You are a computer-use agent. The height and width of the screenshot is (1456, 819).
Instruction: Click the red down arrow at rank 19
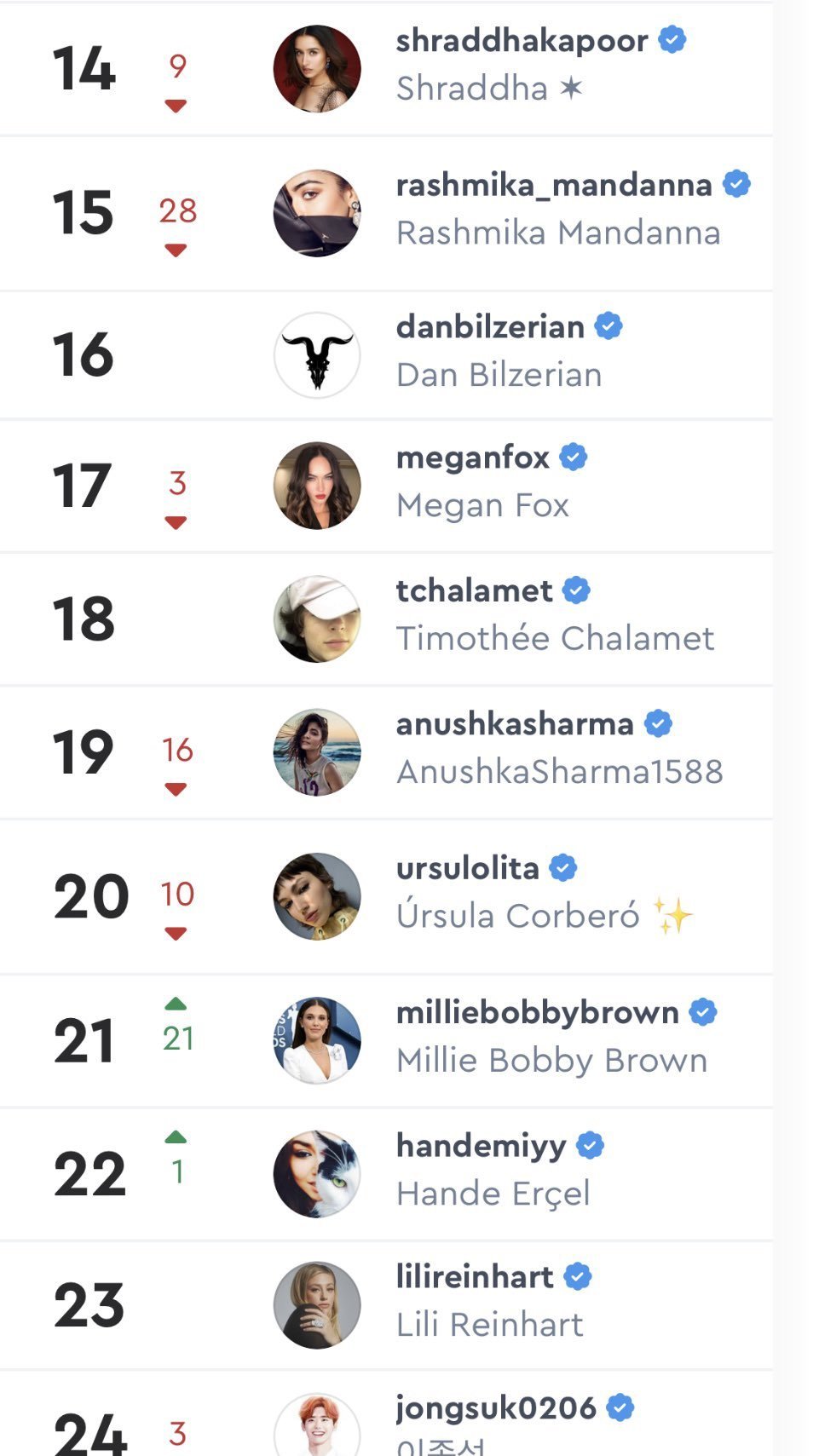tap(176, 790)
